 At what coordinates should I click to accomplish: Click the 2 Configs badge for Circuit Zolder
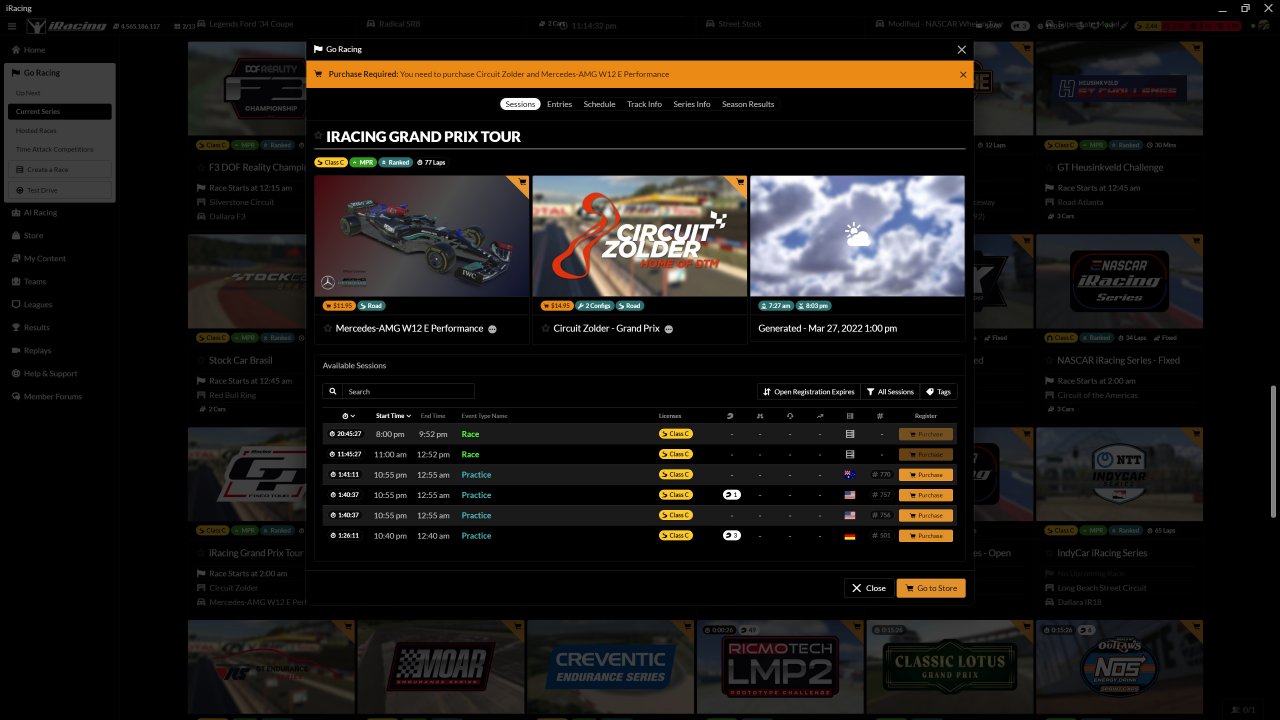pos(594,306)
